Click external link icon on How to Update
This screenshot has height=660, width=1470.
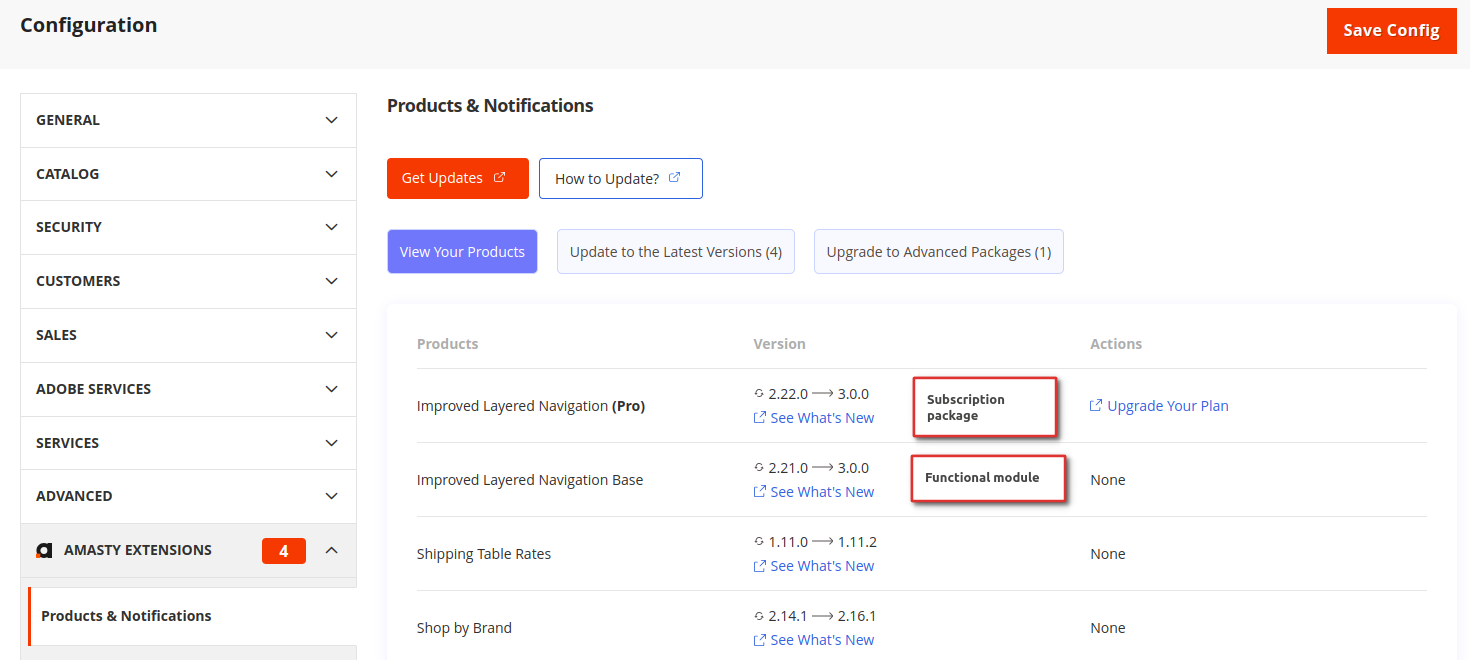tap(674, 177)
